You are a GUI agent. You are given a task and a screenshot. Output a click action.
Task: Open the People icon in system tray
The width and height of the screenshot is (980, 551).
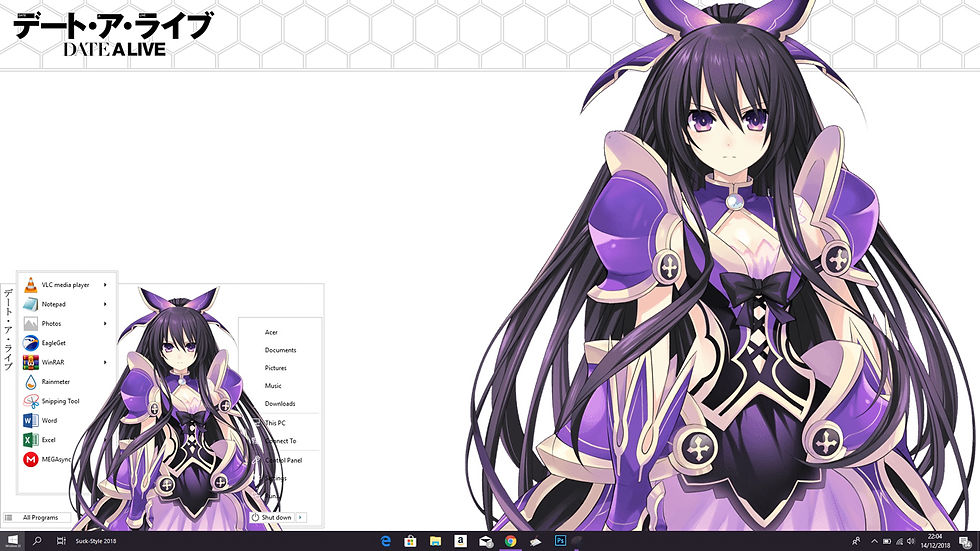(x=856, y=541)
